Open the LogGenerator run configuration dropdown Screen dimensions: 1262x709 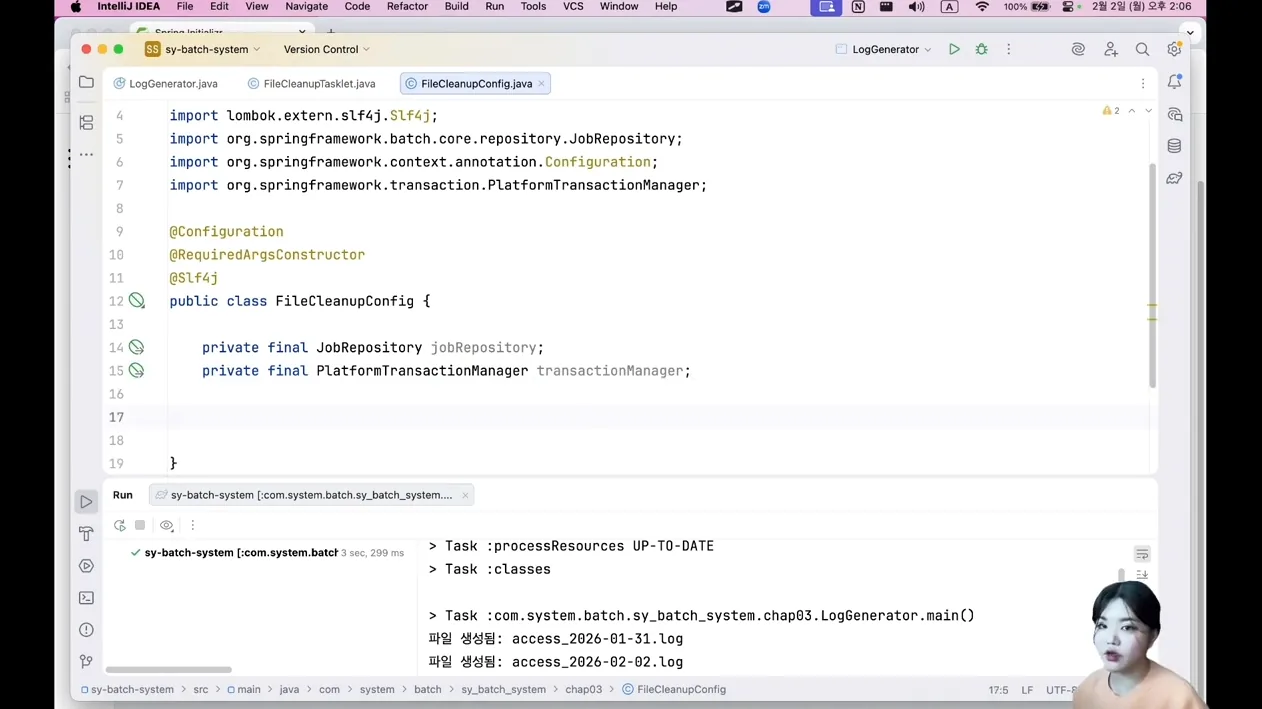[884, 49]
